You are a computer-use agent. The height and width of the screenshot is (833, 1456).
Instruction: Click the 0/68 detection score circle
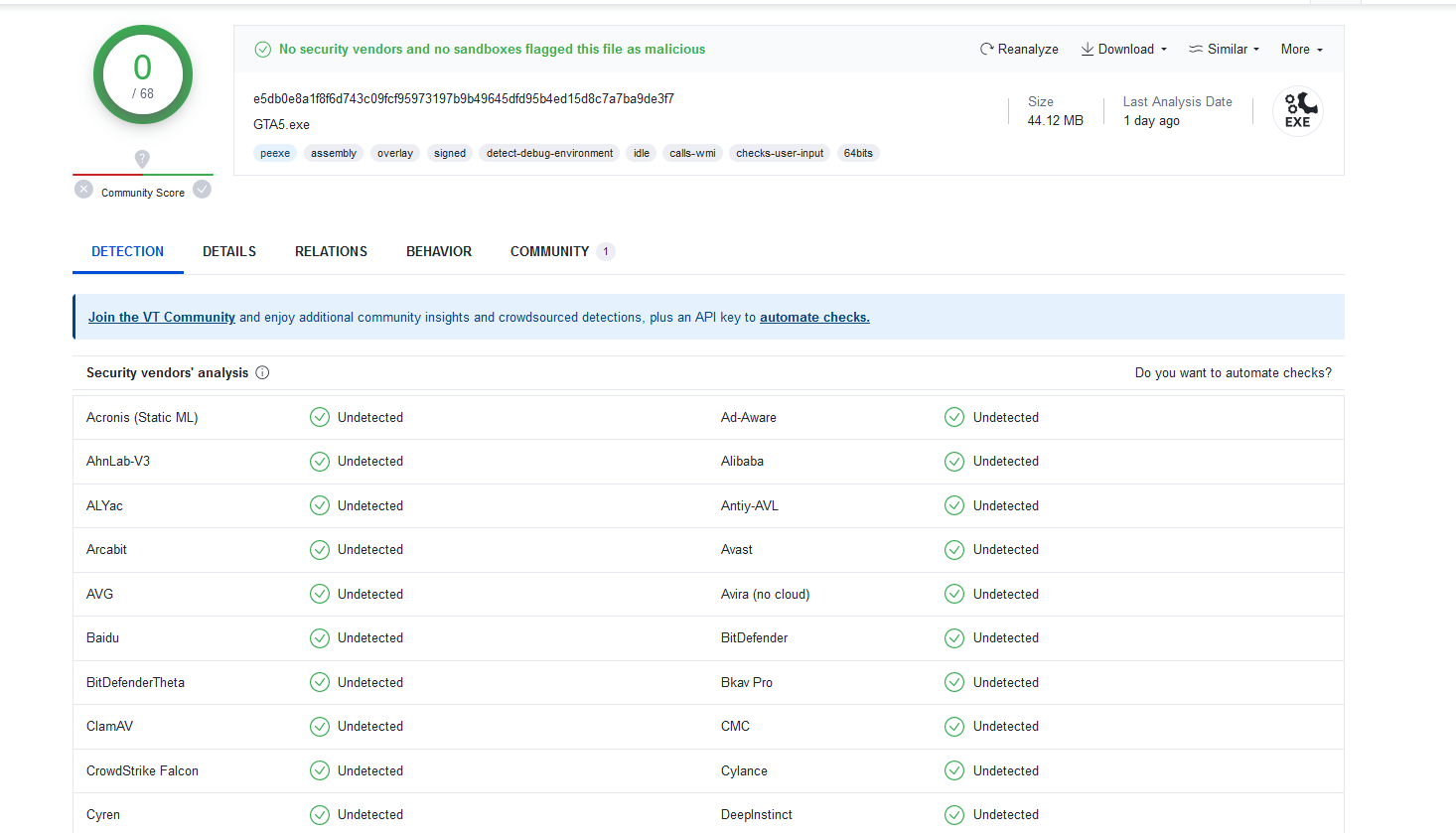tap(142, 73)
